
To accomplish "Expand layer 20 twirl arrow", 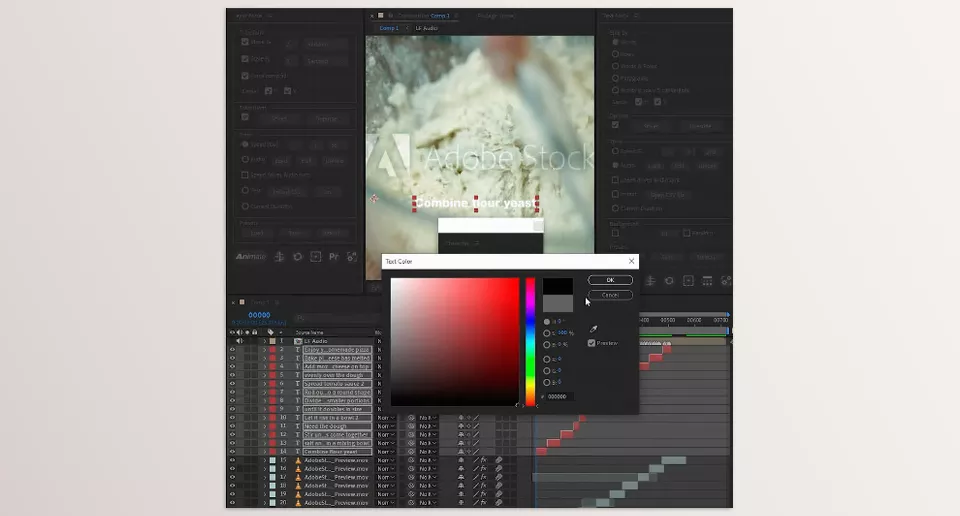I will click(265, 503).
